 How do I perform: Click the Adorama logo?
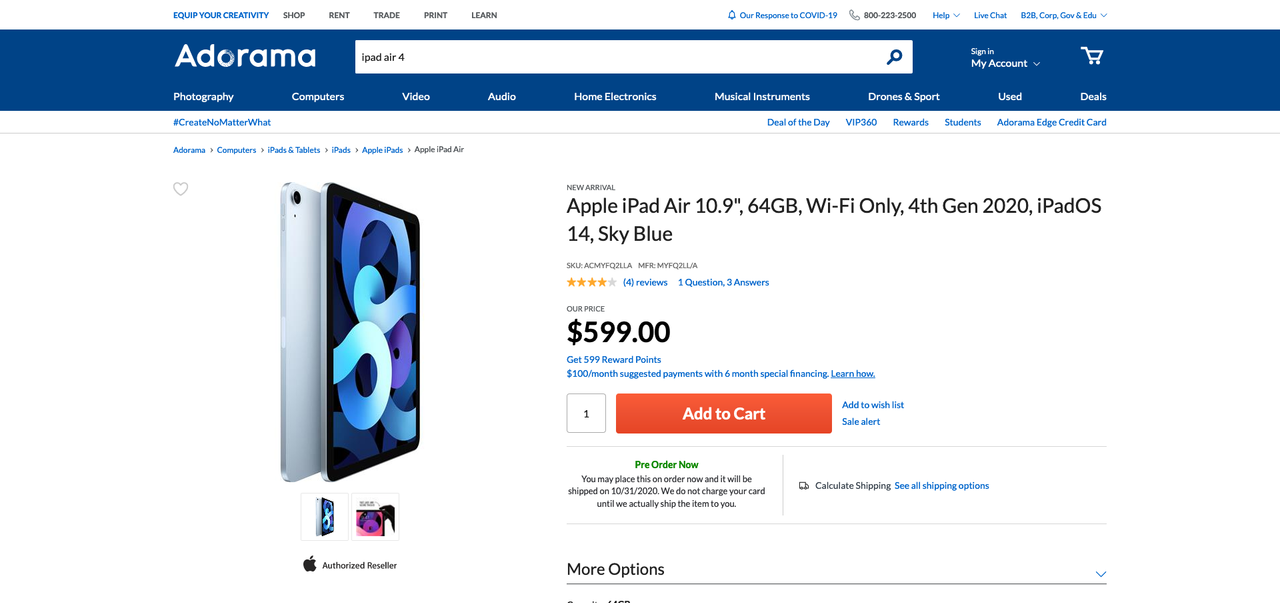(x=245, y=56)
